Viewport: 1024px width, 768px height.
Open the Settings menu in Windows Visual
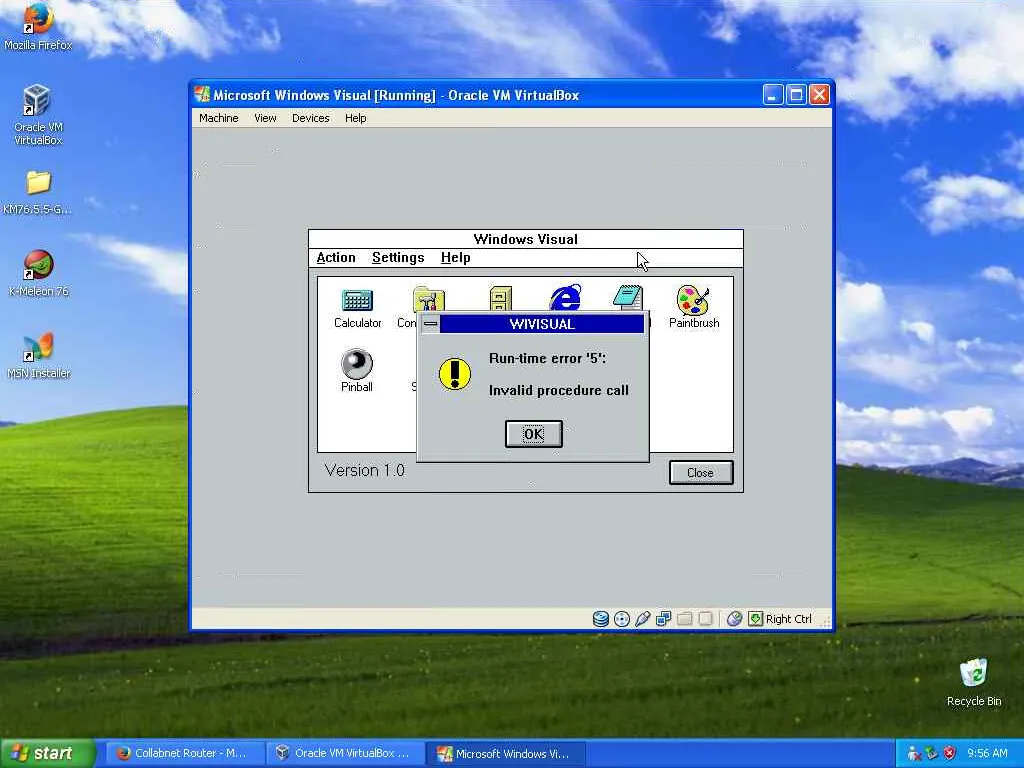[x=398, y=257]
